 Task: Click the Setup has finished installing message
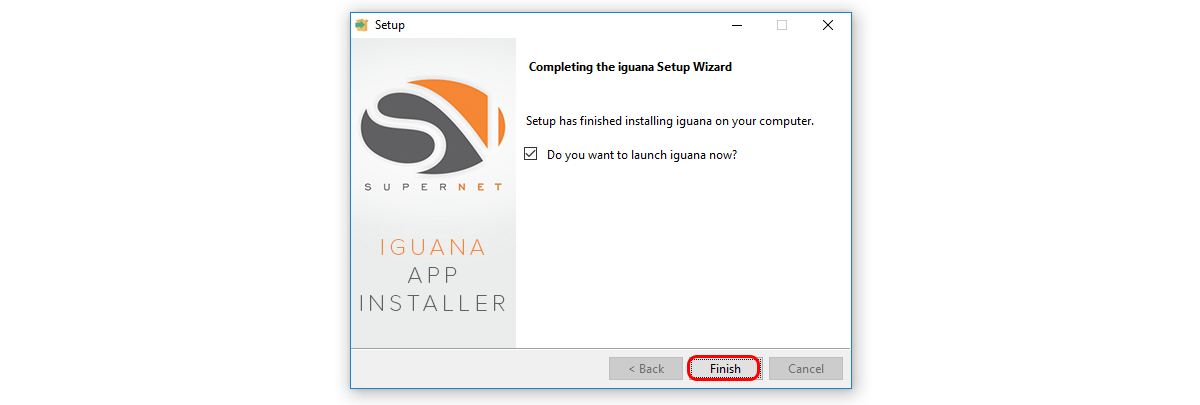(x=670, y=121)
